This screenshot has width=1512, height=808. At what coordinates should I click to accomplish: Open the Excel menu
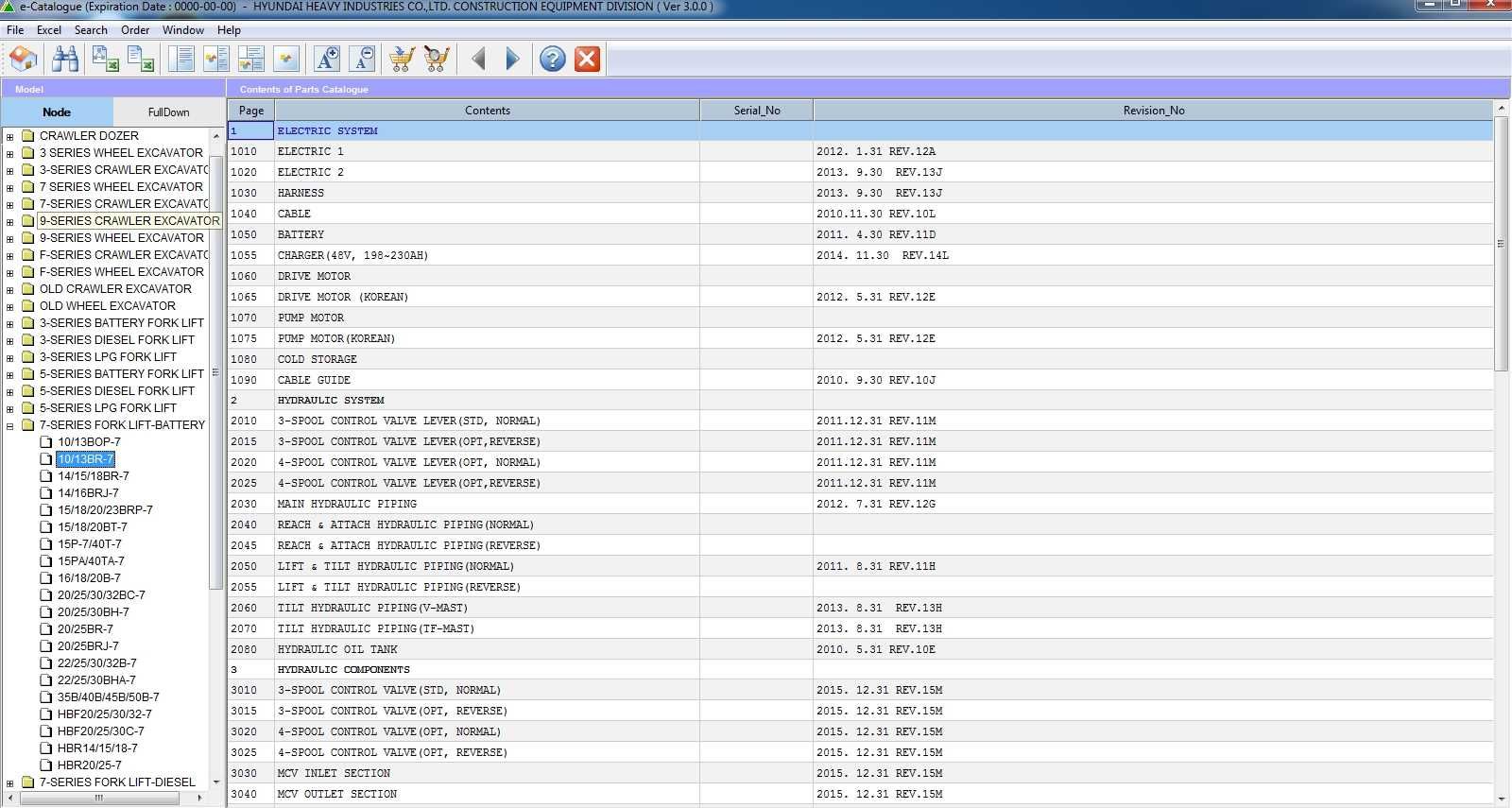(x=49, y=29)
